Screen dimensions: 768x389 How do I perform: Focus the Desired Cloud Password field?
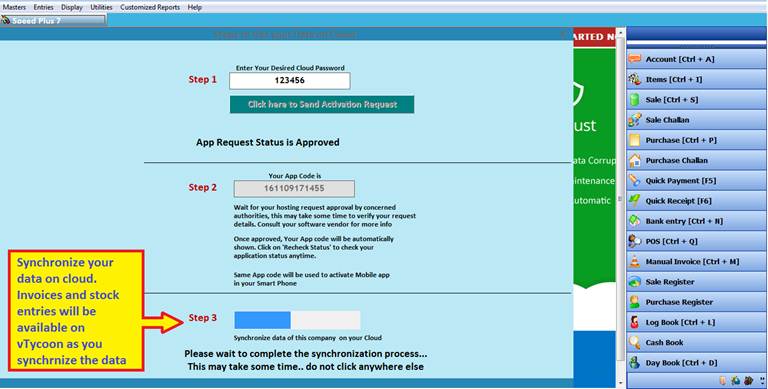coord(289,81)
